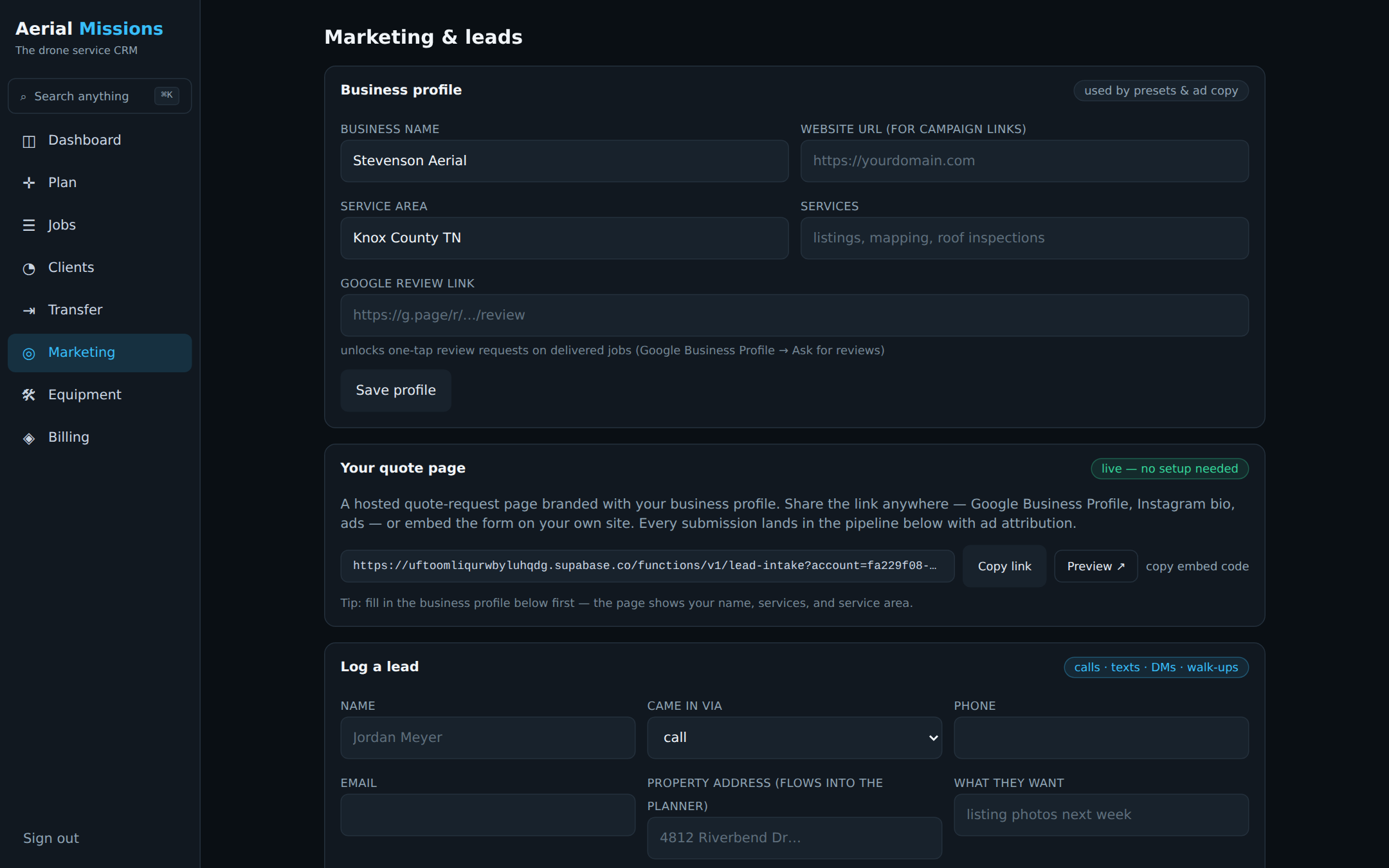
Task: Click the Transfer arrow icon in sidebar
Action: [29, 311]
